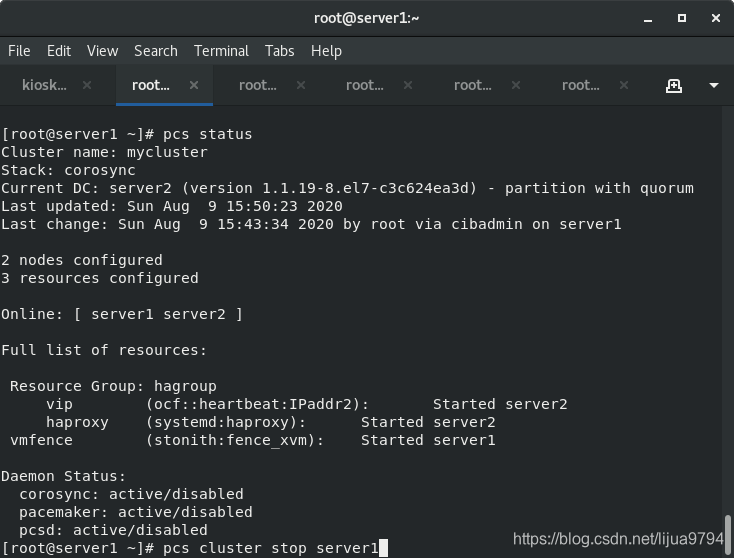The height and width of the screenshot is (558, 734).
Task: Open the Search menu
Action: pos(156,51)
